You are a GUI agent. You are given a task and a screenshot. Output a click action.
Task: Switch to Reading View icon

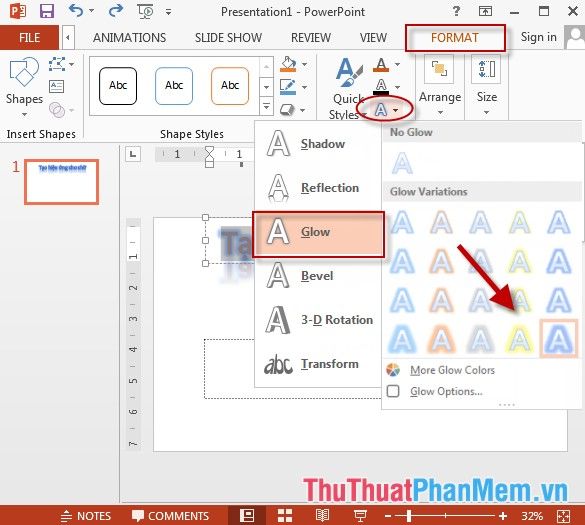(322, 516)
